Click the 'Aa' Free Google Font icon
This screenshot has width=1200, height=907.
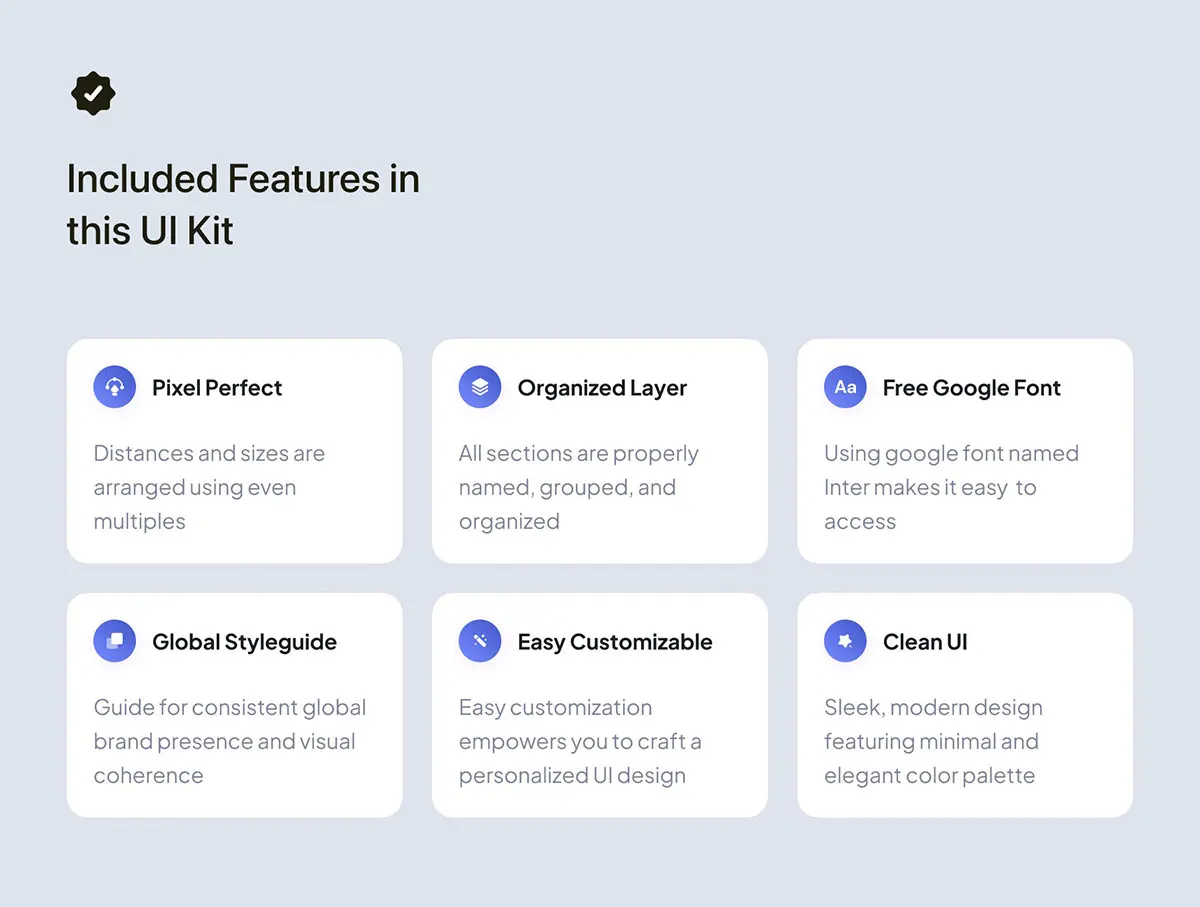(845, 387)
